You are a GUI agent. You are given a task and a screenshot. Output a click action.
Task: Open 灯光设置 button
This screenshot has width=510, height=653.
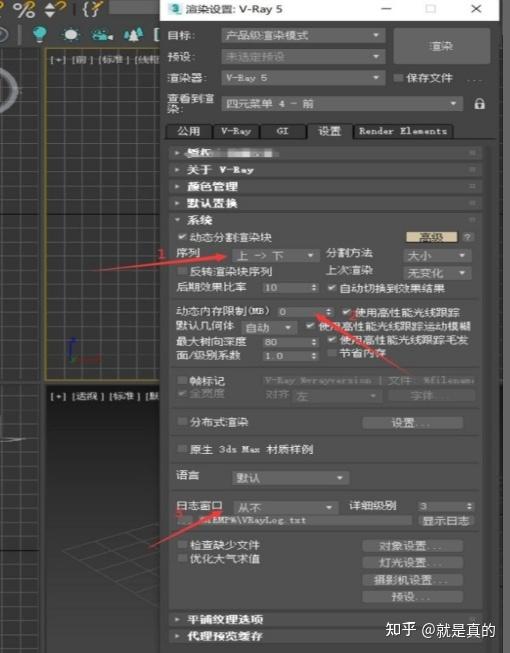click(x=412, y=563)
